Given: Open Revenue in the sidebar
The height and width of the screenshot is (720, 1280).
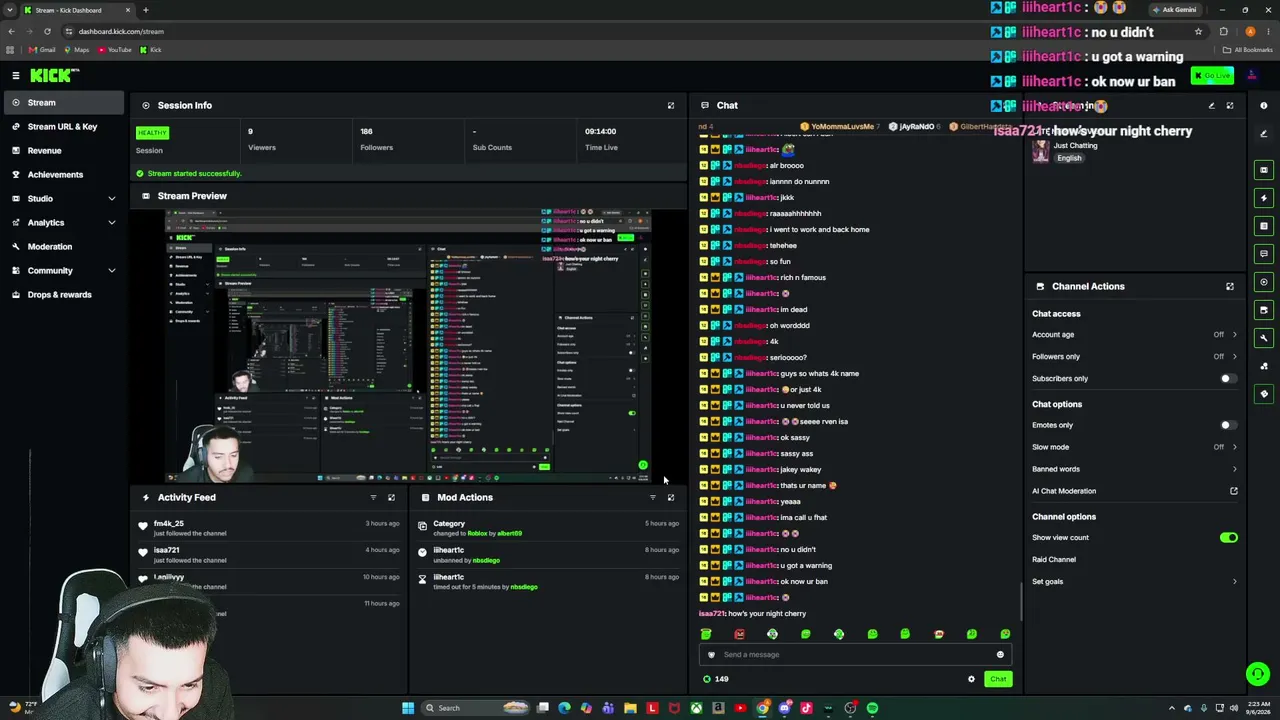Looking at the screenshot, I should [x=62, y=151].
